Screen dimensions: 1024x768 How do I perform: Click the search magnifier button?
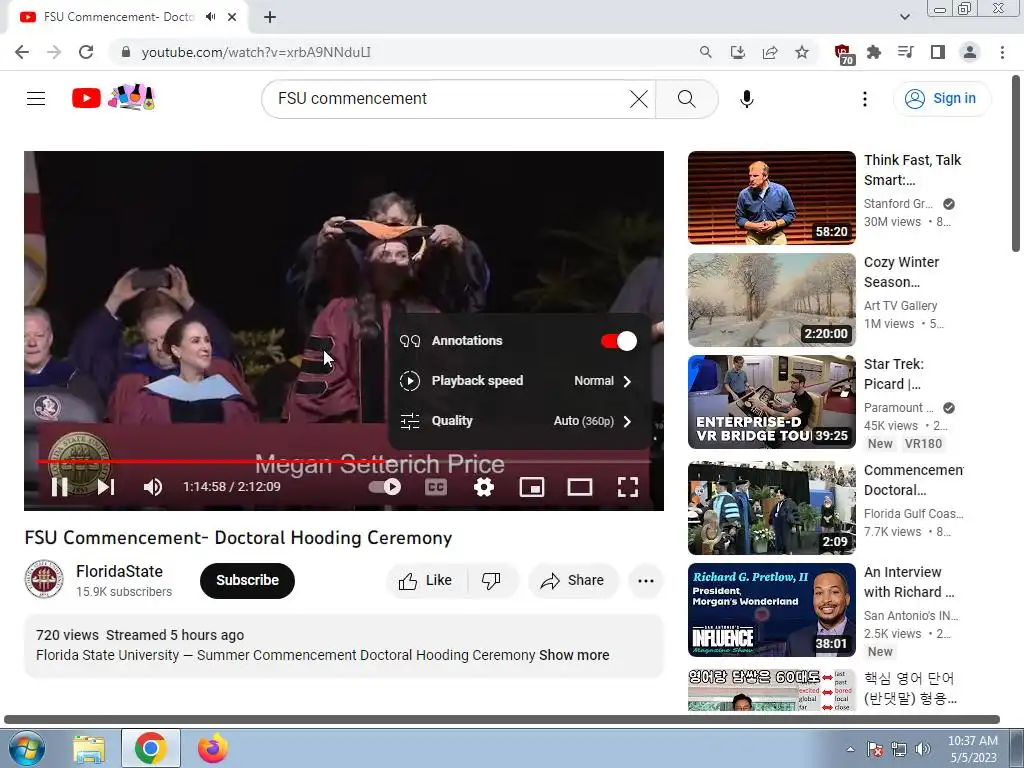click(x=686, y=99)
